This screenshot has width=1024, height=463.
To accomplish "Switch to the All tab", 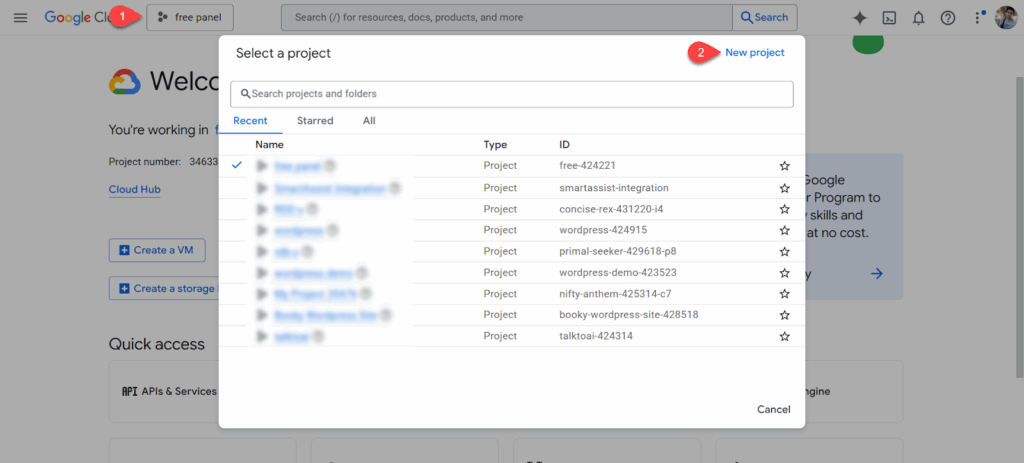I will click(369, 121).
